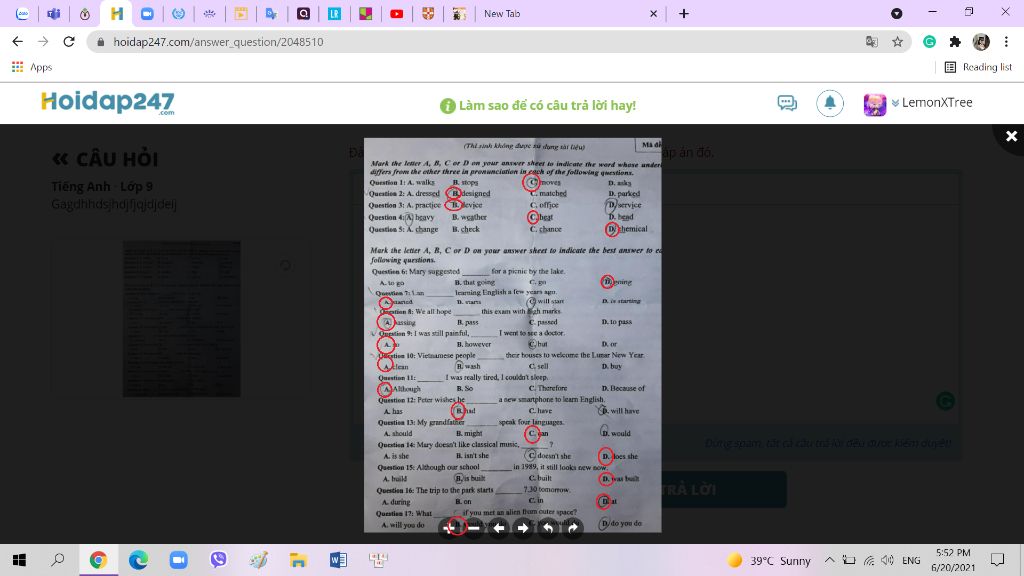Open the tab search dropdown
The image size is (1024, 576).
click(897, 13)
